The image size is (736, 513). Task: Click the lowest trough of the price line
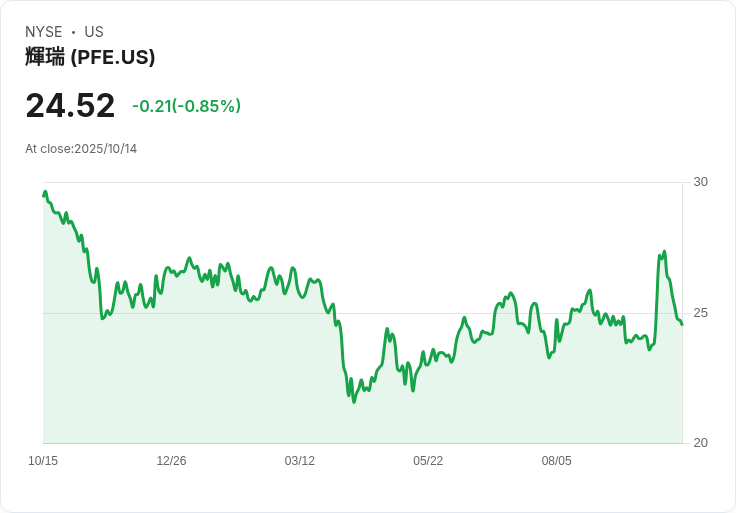(354, 401)
